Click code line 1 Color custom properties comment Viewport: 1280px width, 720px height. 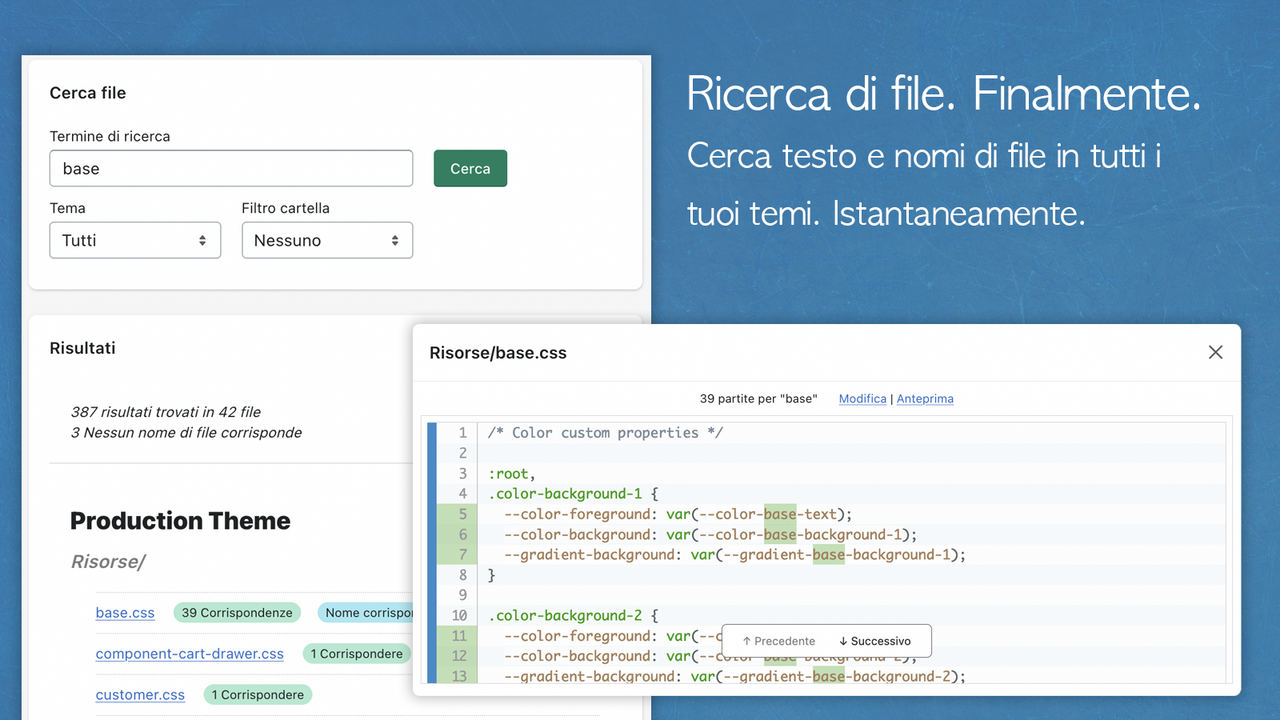click(605, 433)
